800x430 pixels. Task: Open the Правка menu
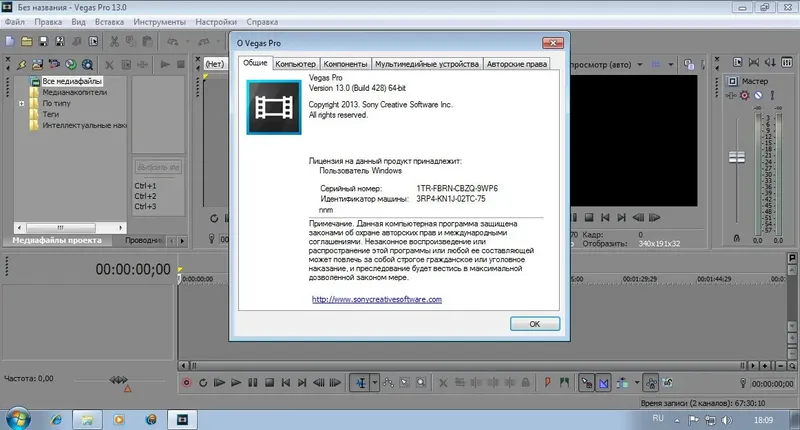[48, 22]
